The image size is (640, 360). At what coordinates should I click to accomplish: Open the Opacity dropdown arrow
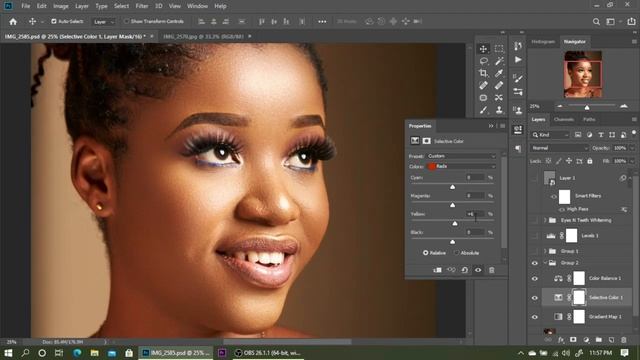(x=632, y=148)
